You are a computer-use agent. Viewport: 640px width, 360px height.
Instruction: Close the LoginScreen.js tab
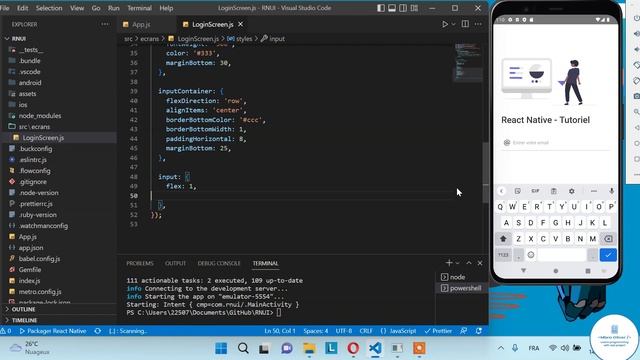pos(240,24)
